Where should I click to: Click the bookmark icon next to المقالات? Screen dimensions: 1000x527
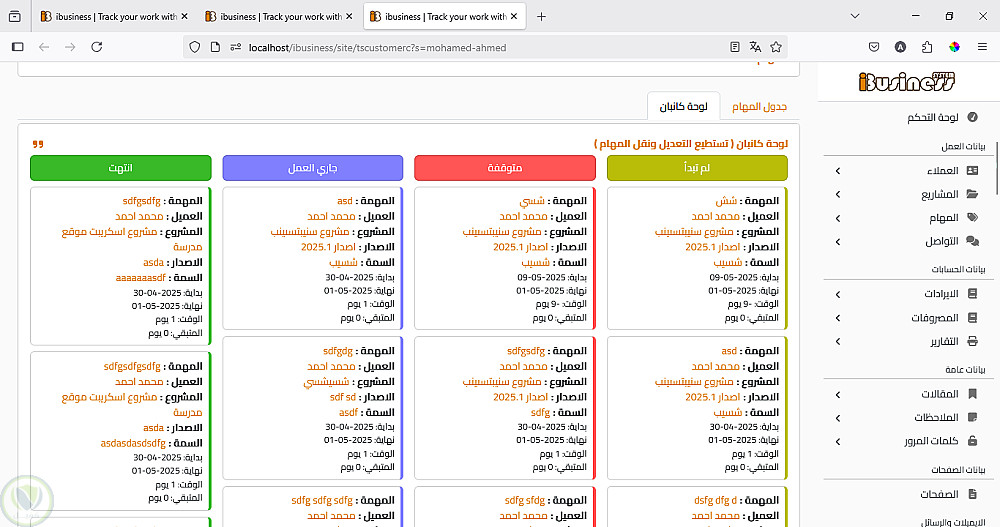coord(972,394)
